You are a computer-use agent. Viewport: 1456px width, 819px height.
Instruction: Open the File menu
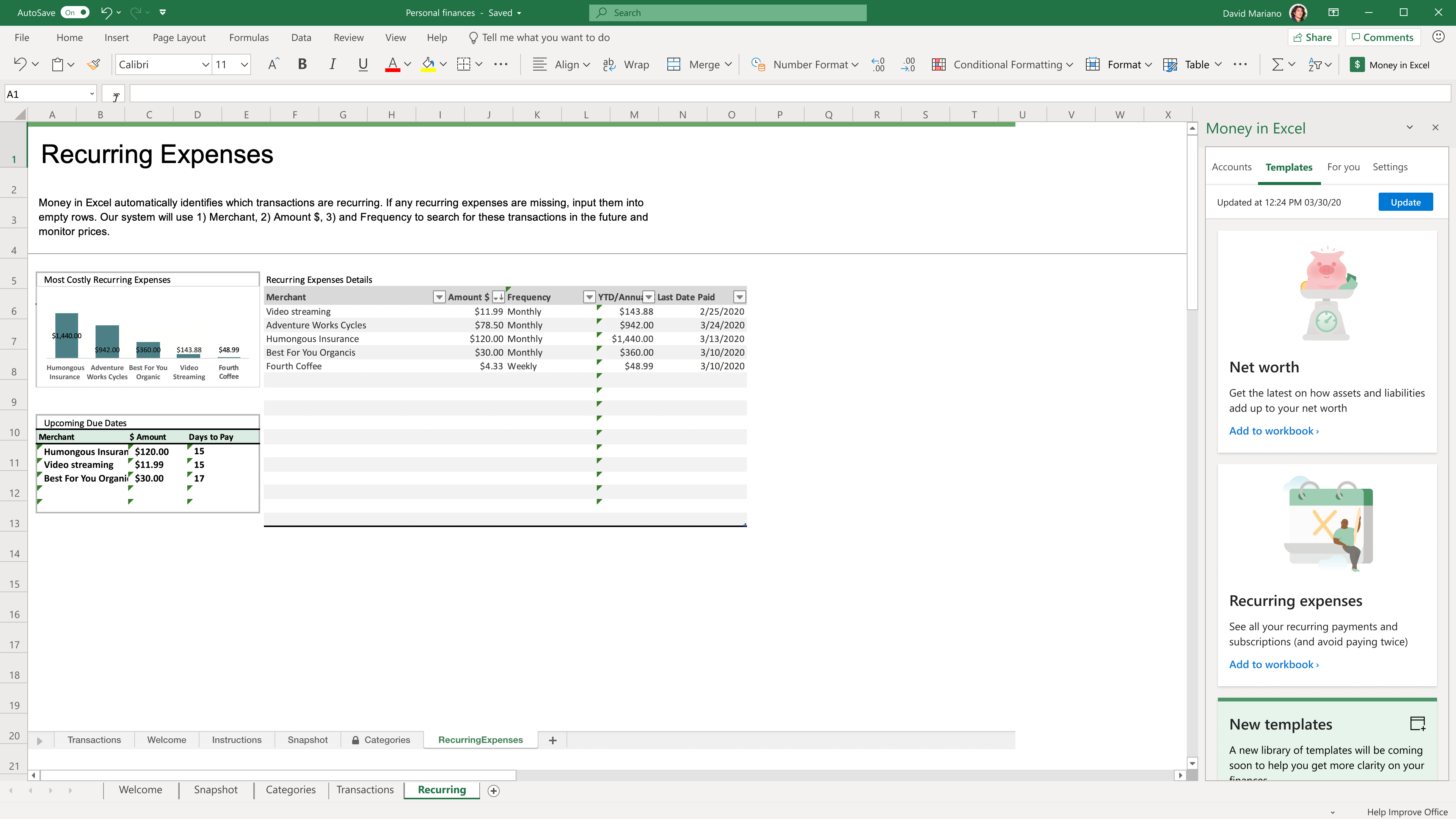22,37
